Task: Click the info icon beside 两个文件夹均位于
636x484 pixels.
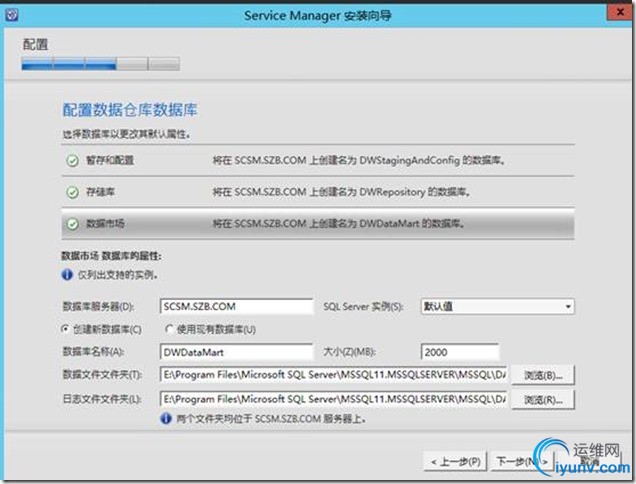Action: coord(166,418)
